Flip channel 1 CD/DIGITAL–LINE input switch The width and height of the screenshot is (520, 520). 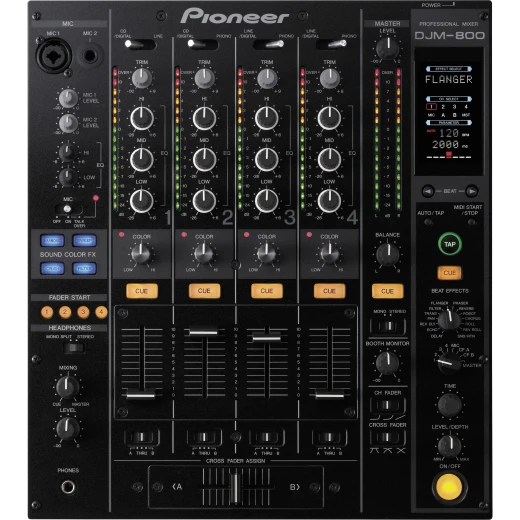click(x=139, y=44)
